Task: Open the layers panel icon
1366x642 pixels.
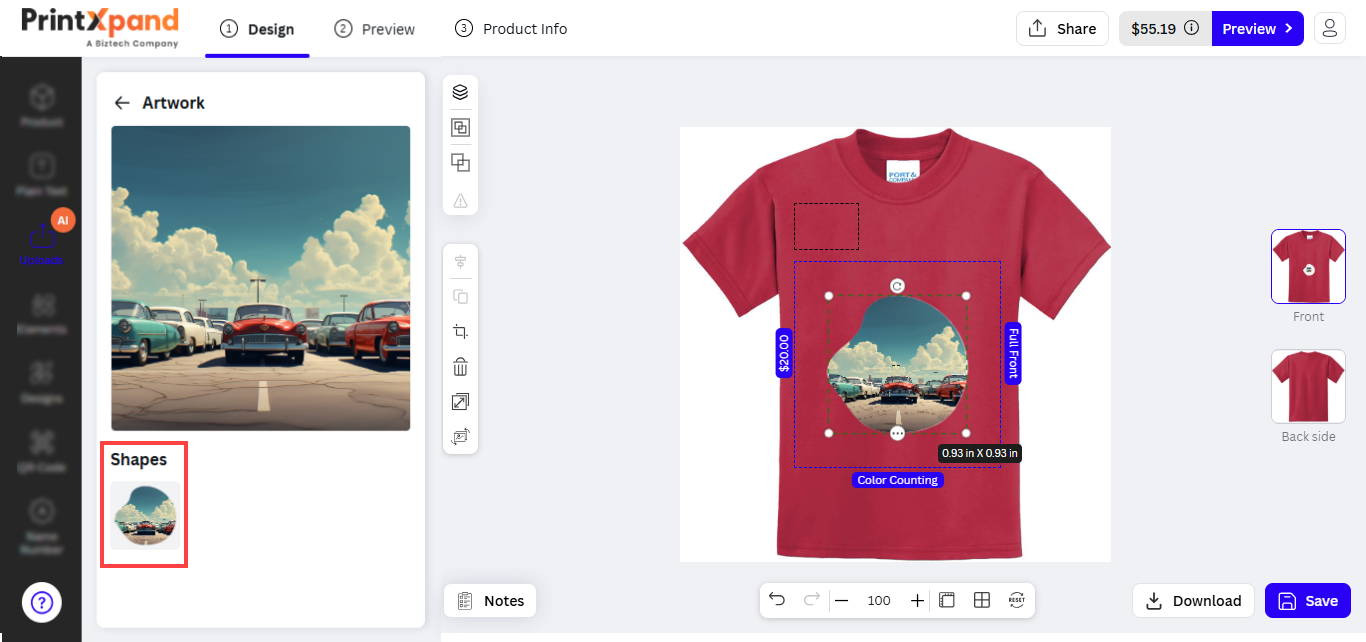Action: coord(460,92)
